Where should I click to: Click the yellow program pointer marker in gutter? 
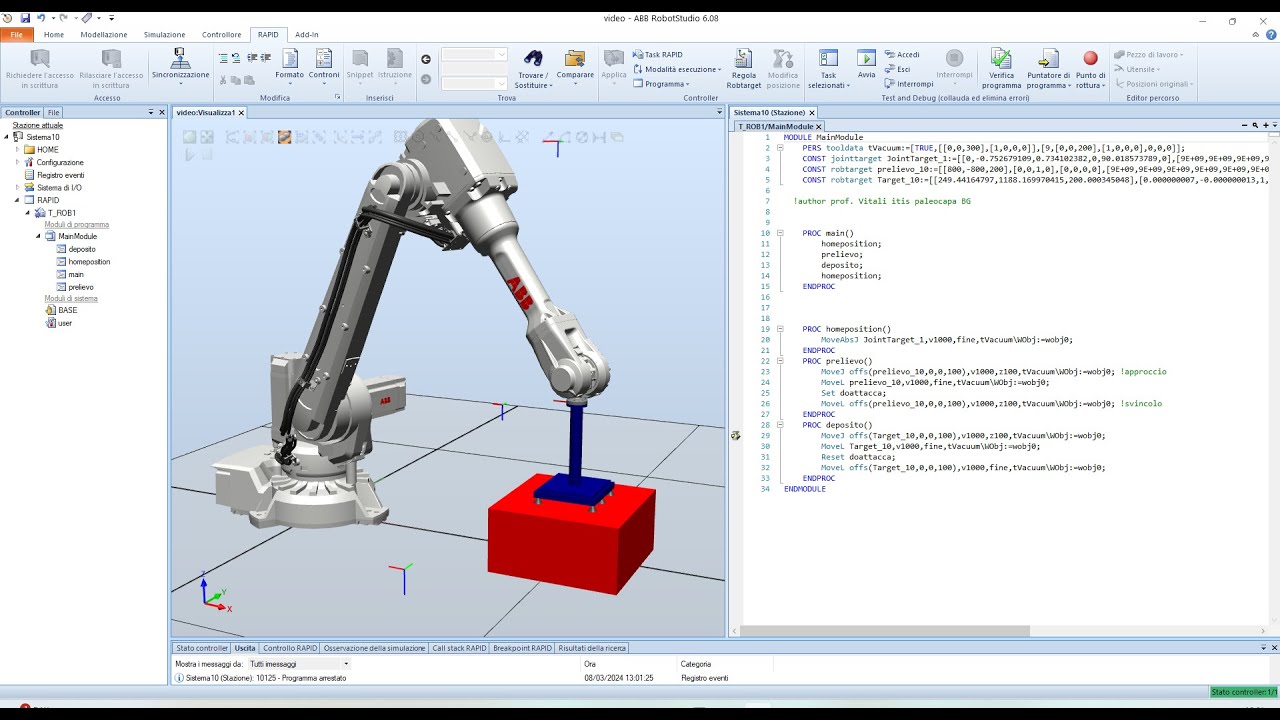[736, 435]
